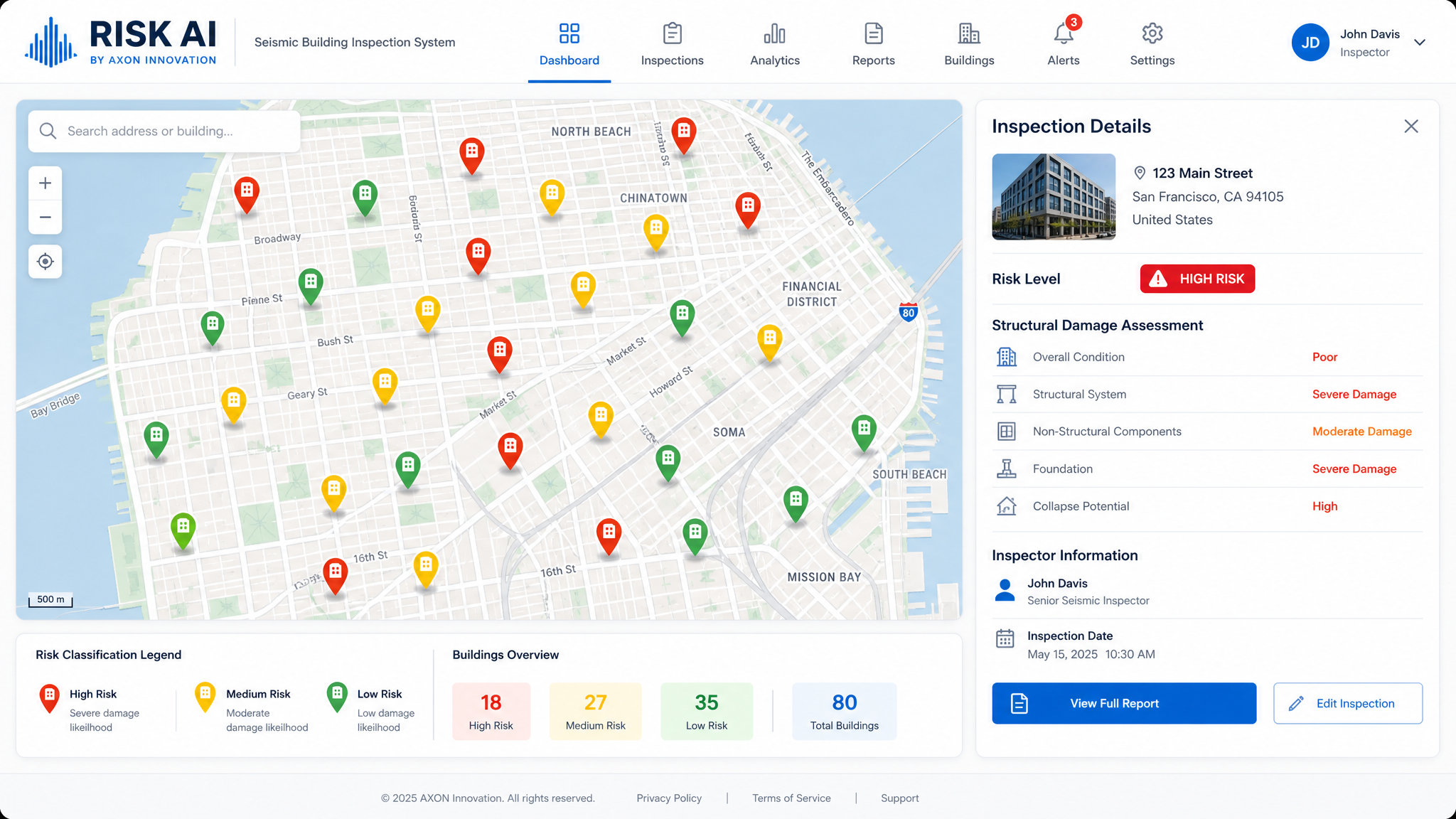Click the RISK AI logo
The width and height of the screenshot is (1456, 819).
pos(121,42)
